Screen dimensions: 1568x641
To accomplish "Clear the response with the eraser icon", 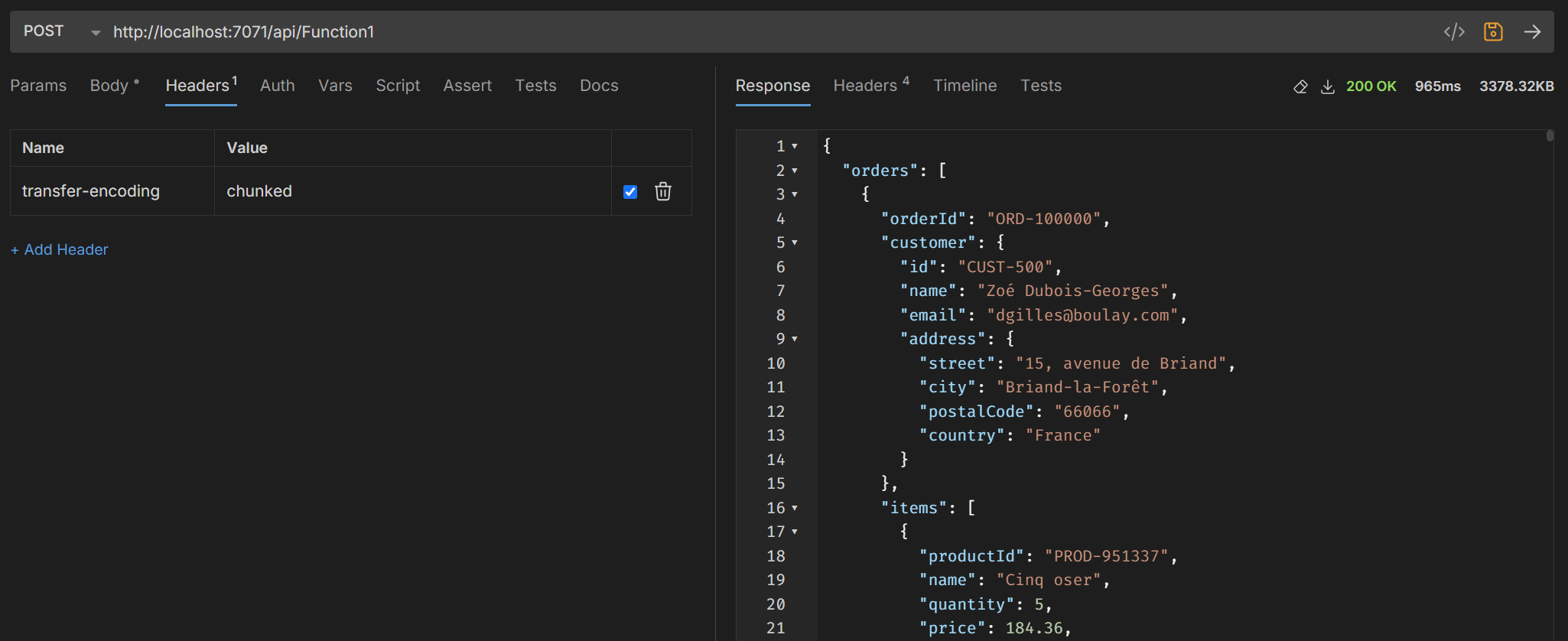I will [x=1300, y=86].
